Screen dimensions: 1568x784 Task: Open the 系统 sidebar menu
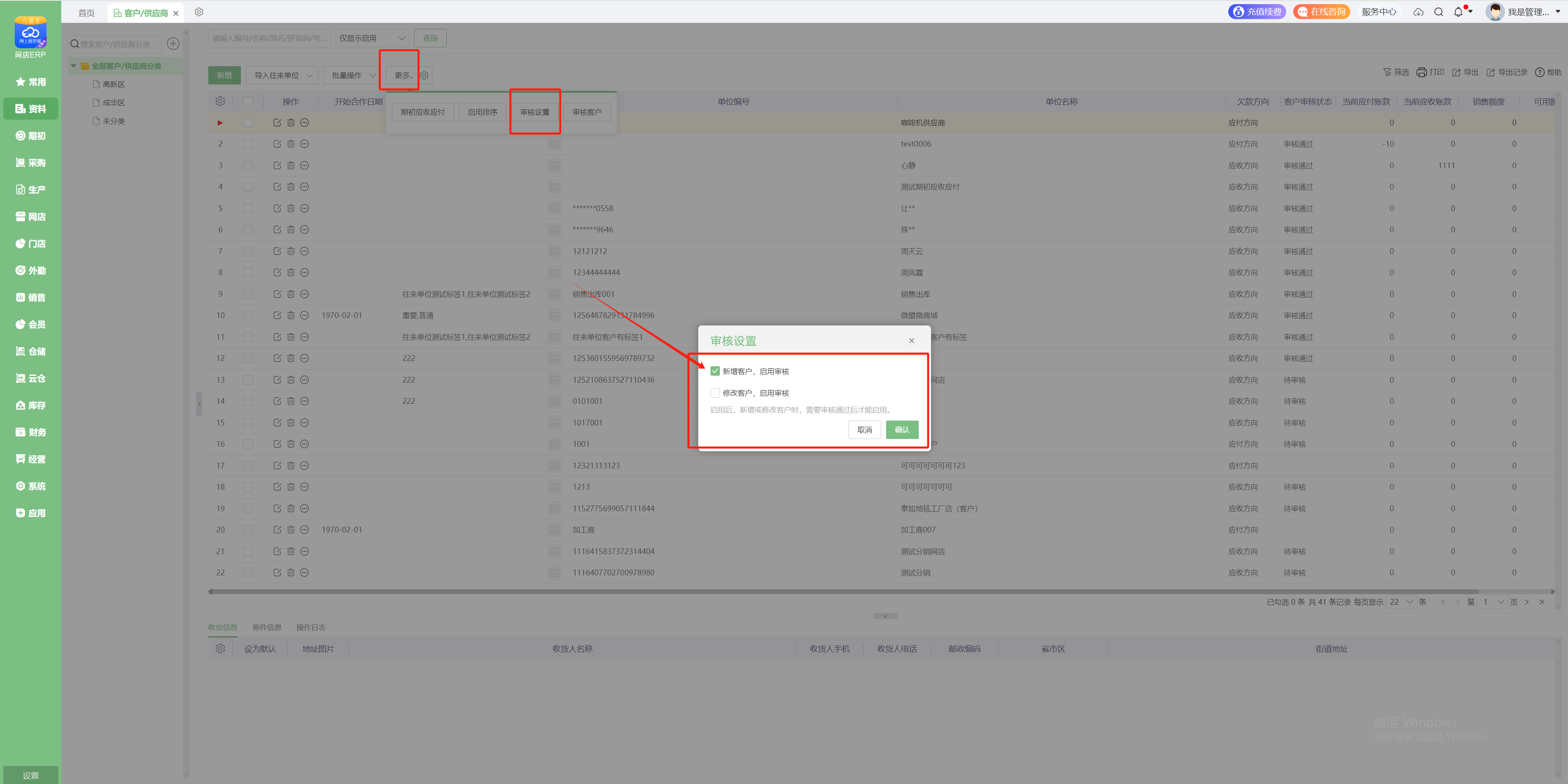(31, 486)
